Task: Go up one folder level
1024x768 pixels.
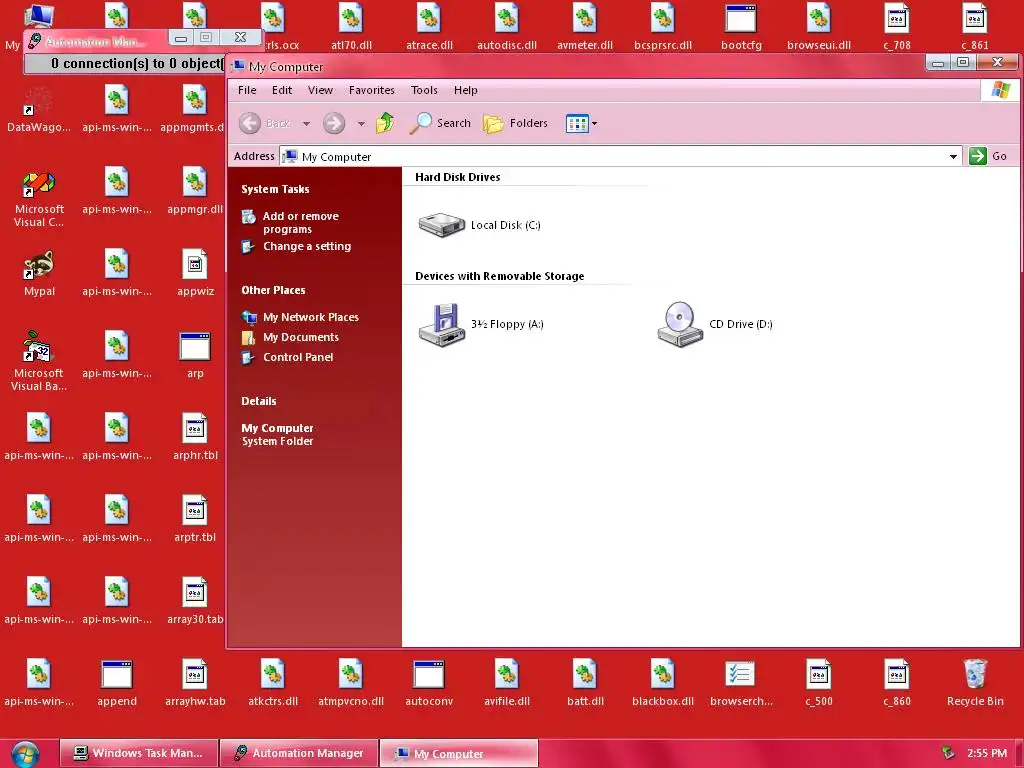Action: [385, 123]
